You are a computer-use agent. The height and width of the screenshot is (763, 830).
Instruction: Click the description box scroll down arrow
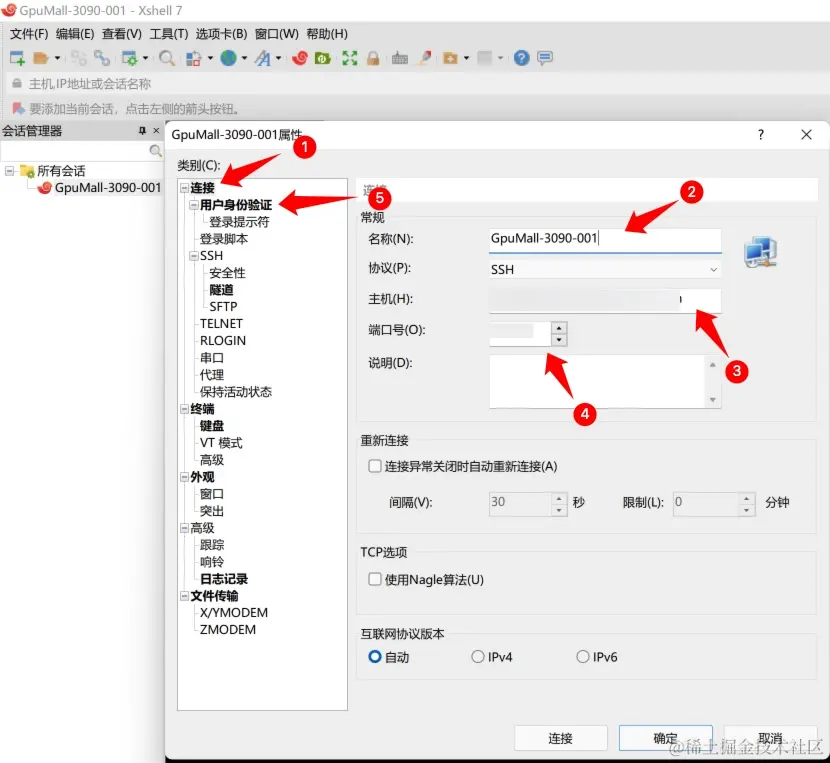point(713,400)
